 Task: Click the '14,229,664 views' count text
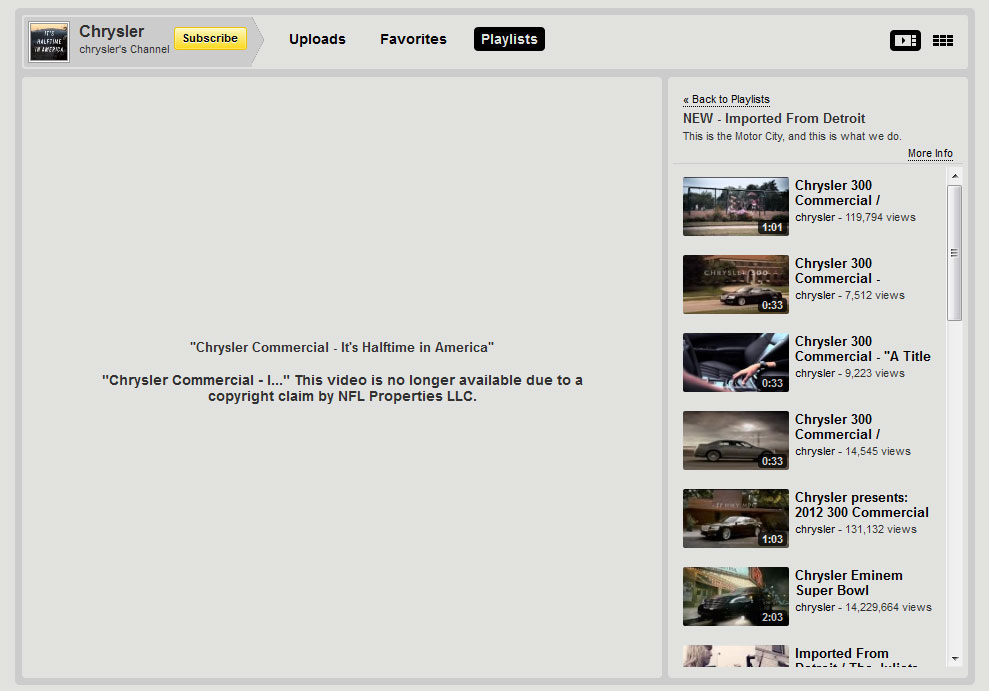coord(888,607)
